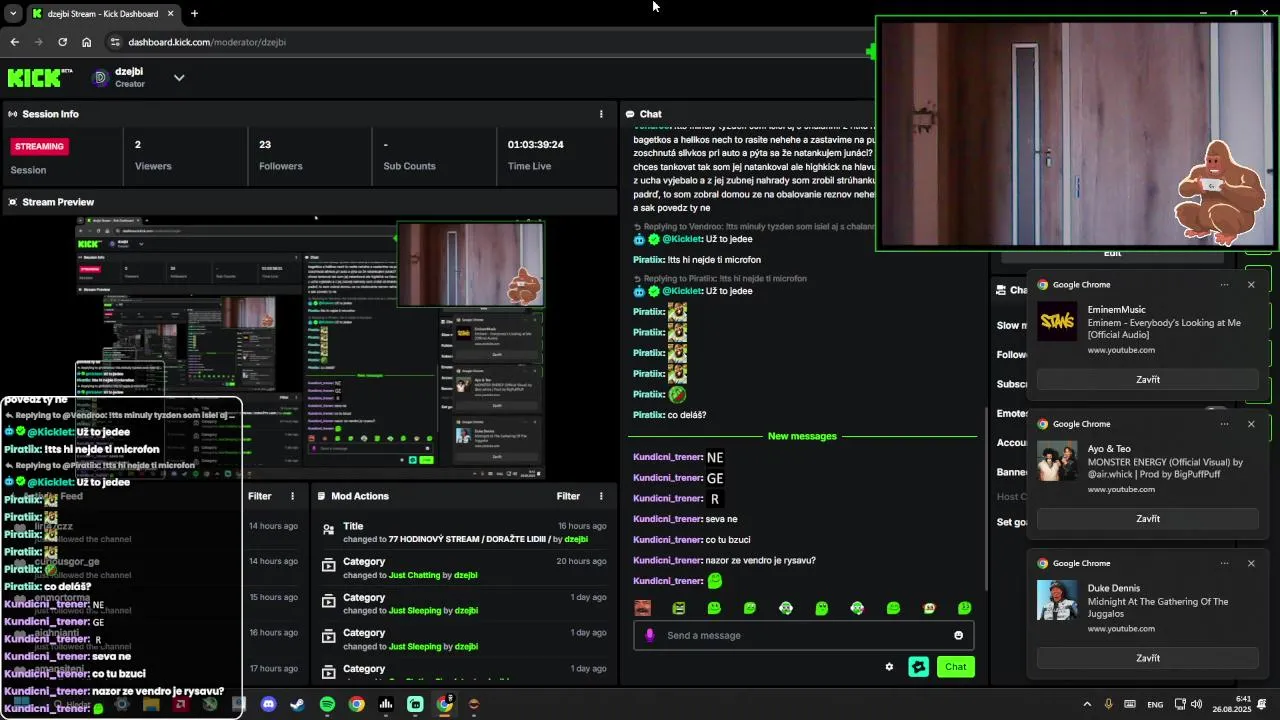Close the Duke Dennis notification with X
This screenshot has height=720, width=1280.
1251,563
